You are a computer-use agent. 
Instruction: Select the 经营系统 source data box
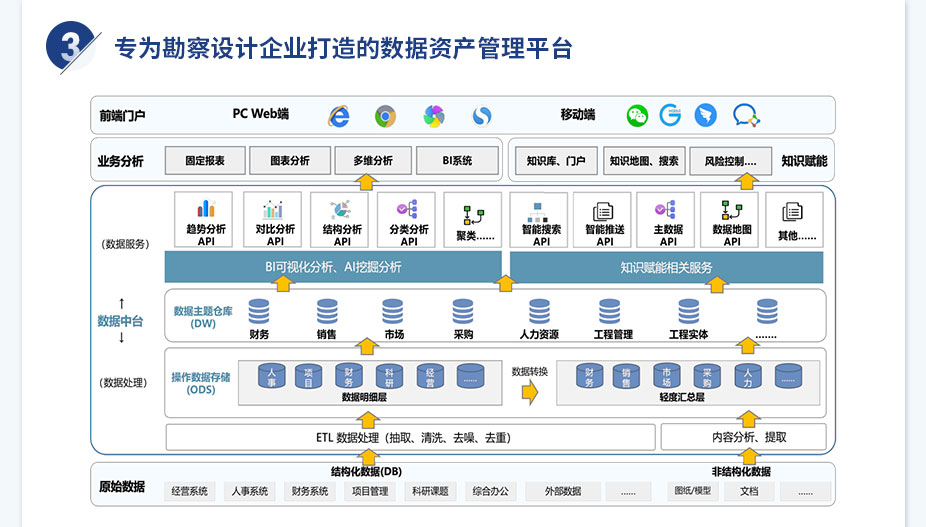pos(189,491)
